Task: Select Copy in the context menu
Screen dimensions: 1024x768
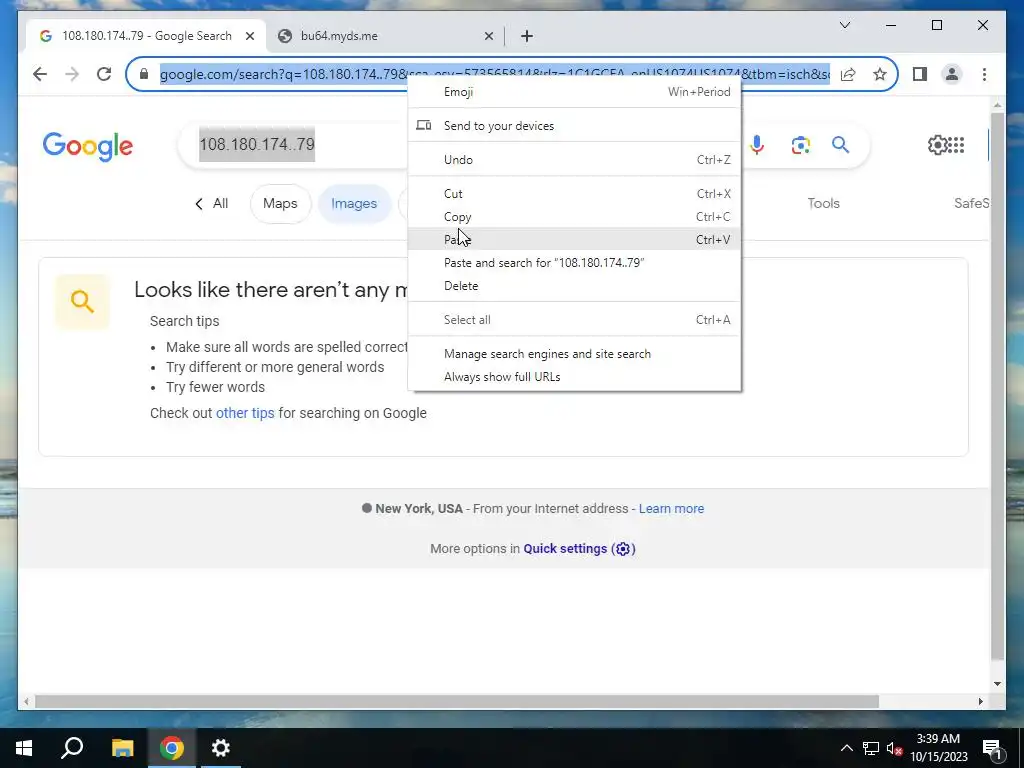Action: 574,217
